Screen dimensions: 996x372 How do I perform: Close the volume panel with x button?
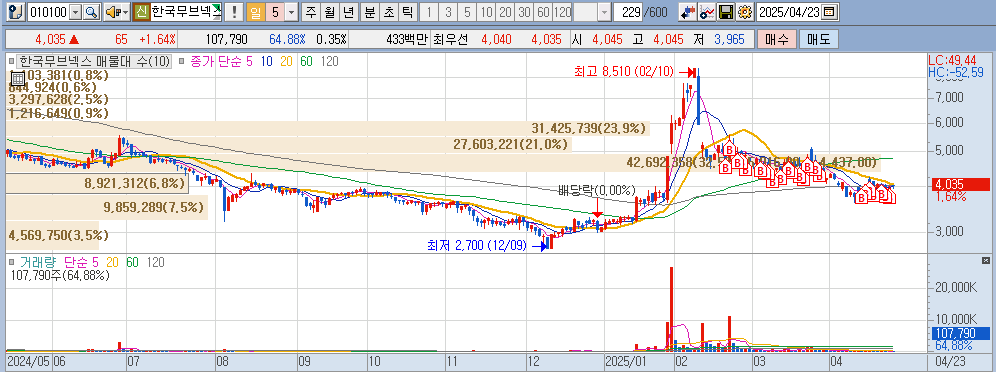click(x=985, y=260)
